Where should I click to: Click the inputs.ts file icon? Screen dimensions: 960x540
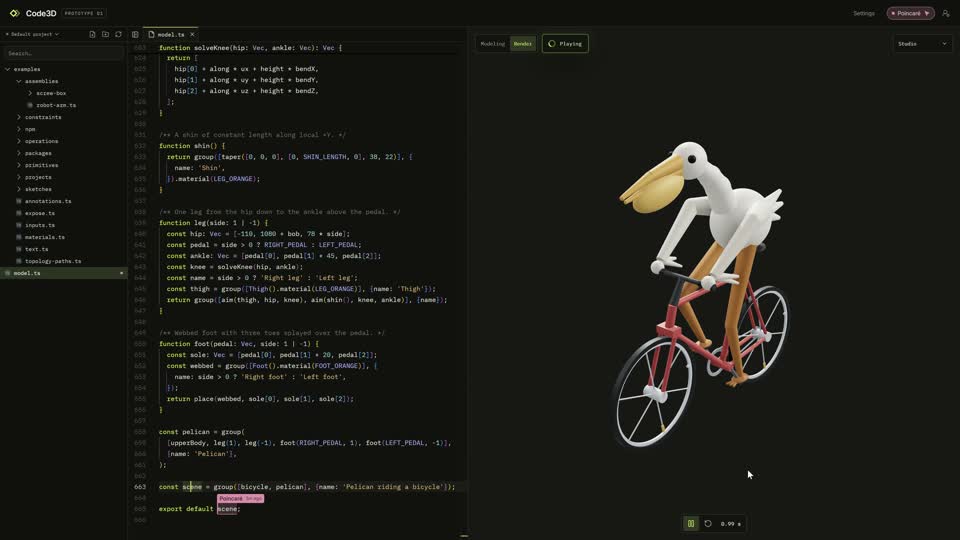pyautogui.click(x=19, y=225)
